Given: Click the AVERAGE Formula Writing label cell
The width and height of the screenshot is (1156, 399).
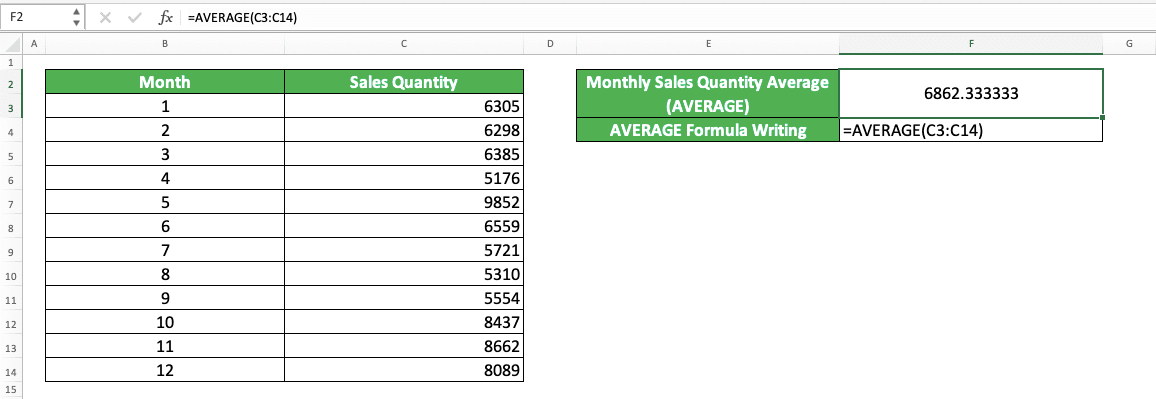Looking at the screenshot, I should 708,131.
